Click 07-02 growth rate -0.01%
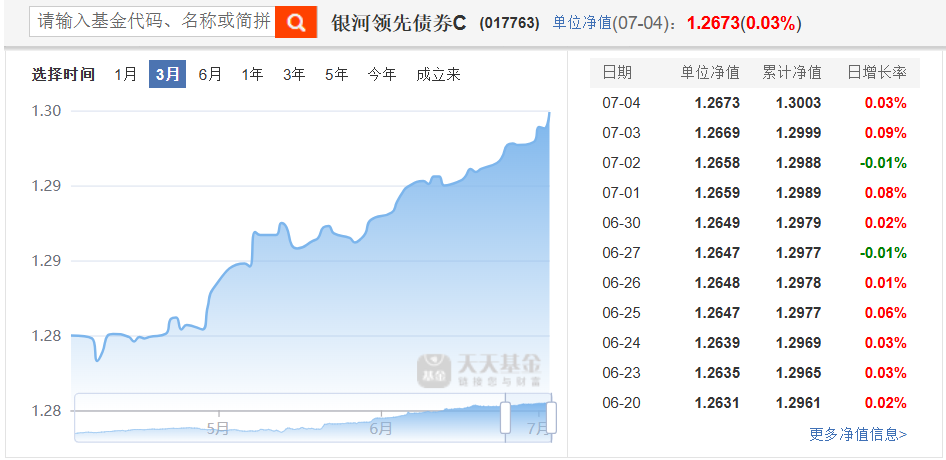This screenshot has width=946, height=460. point(883,163)
